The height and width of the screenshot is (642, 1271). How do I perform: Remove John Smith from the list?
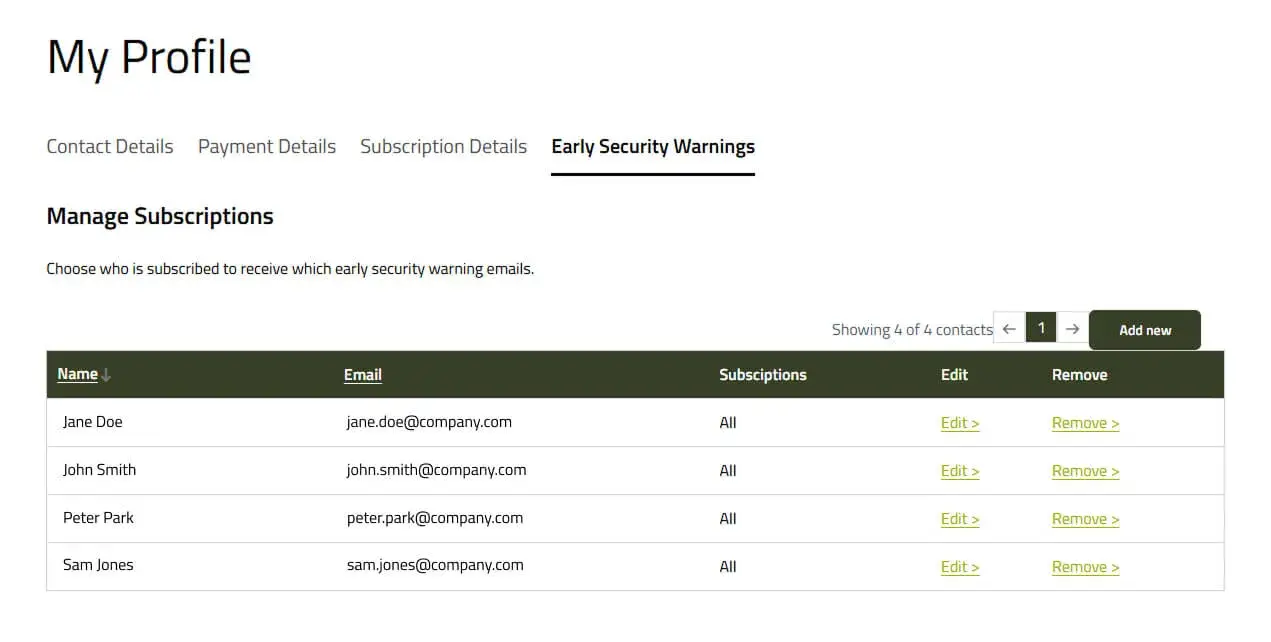1085,471
